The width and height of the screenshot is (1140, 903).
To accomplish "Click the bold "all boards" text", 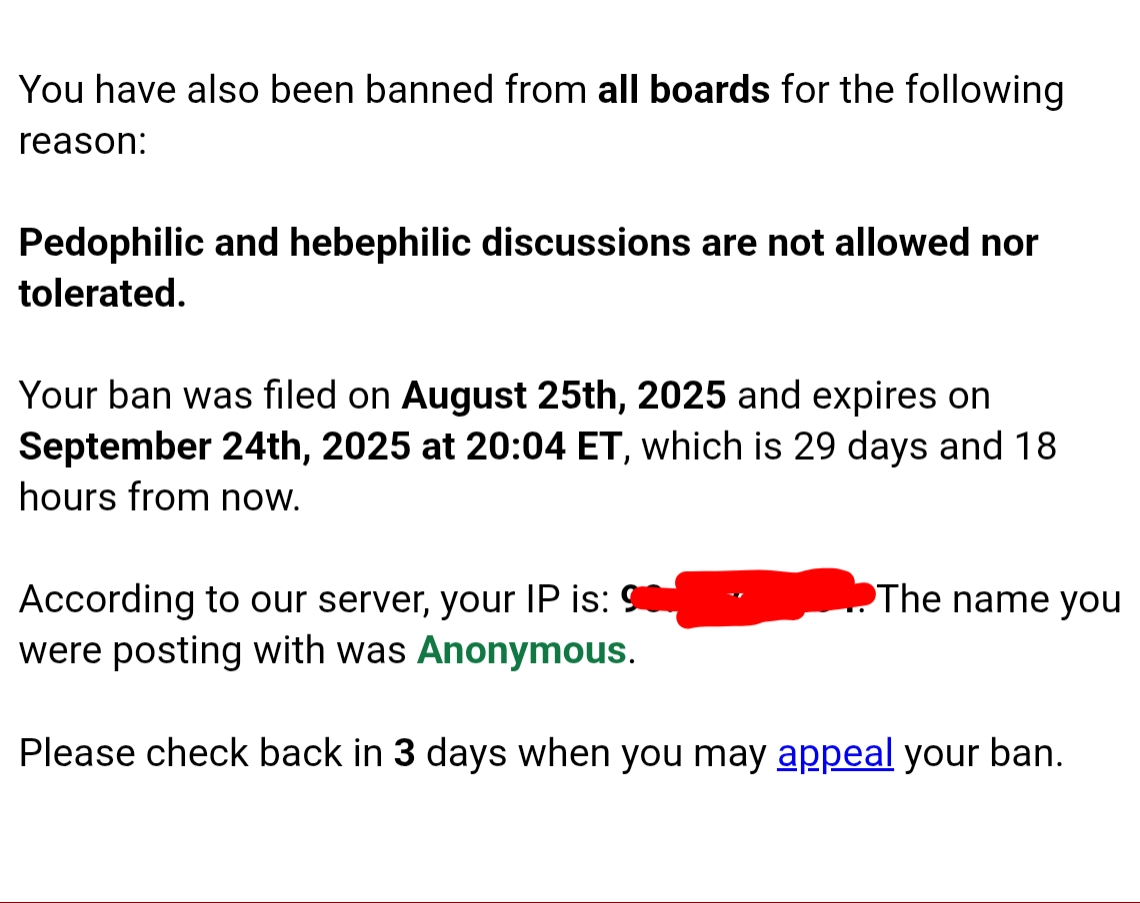I will click(683, 90).
